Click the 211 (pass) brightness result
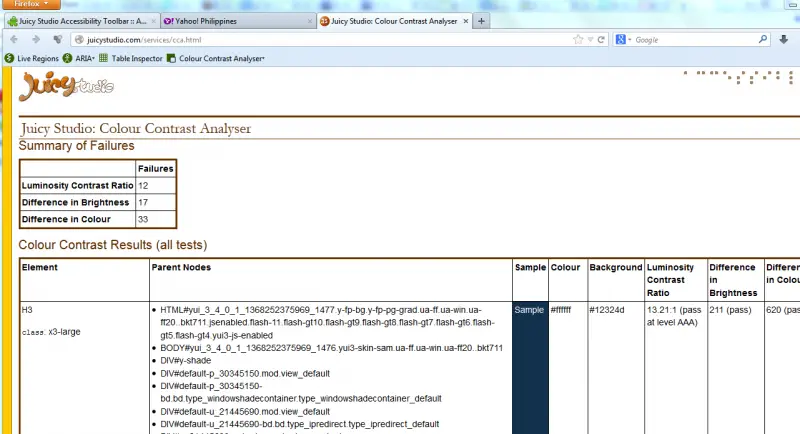This screenshot has width=800, height=434. coord(730,310)
